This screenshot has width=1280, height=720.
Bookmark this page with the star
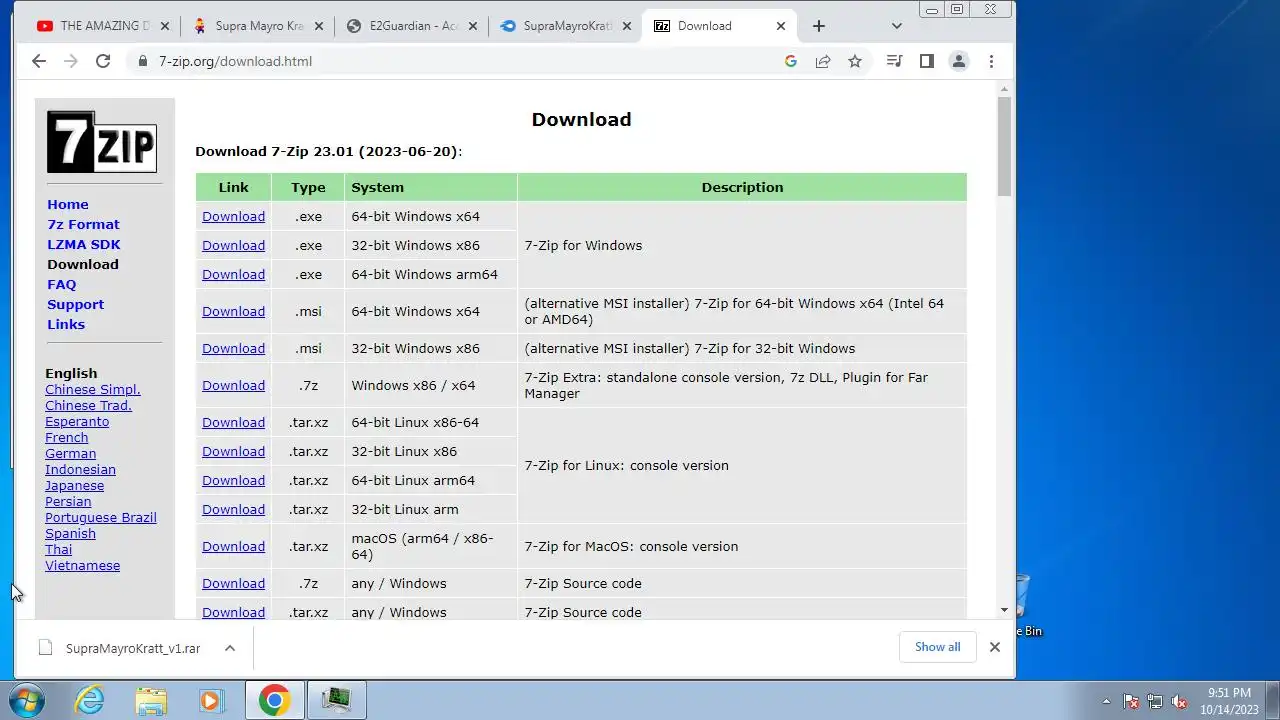click(855, 61)
